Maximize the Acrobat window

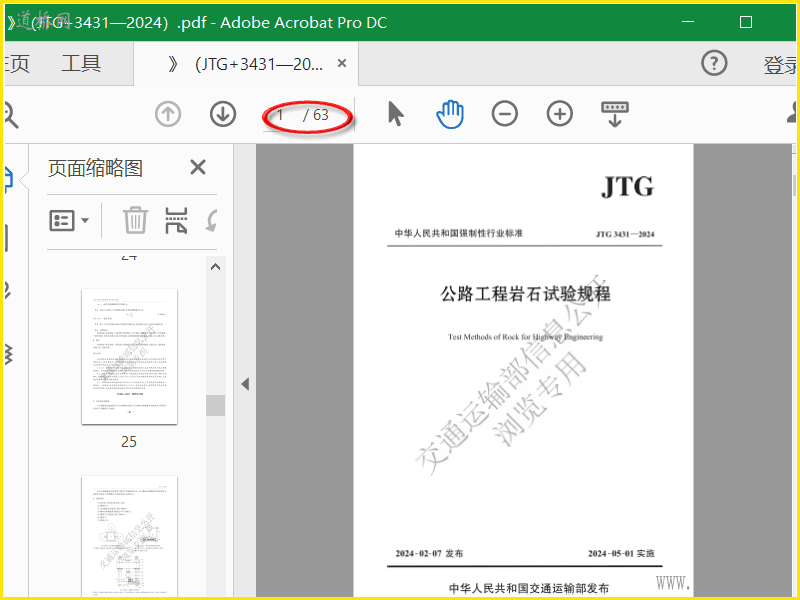[x=746, y=22]
